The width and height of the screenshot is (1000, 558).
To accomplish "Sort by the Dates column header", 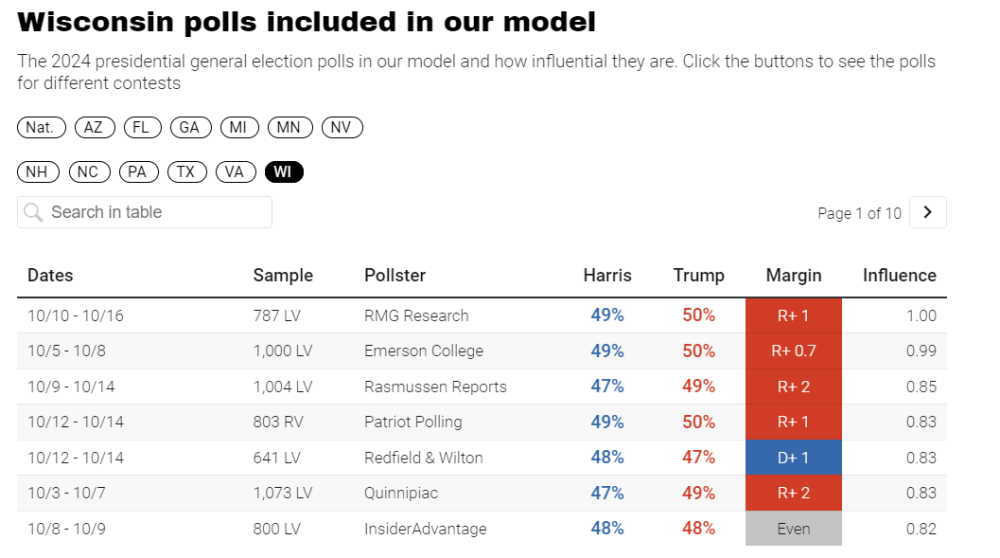I will point(50,275).
